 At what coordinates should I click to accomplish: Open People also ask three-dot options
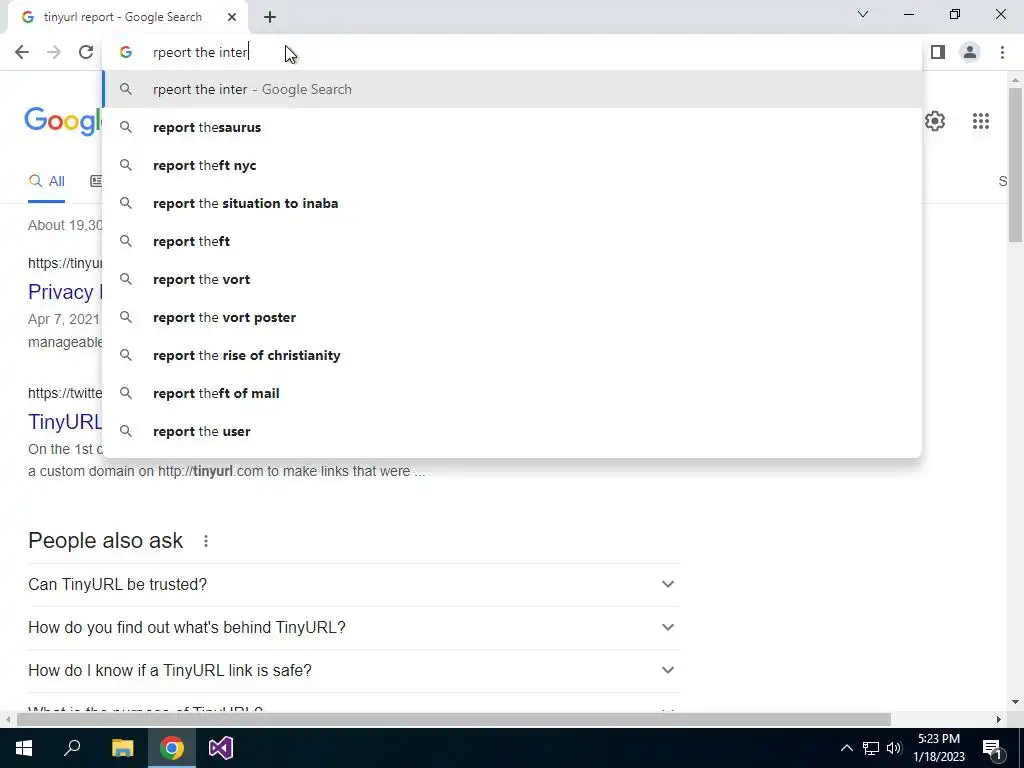(206, 541)
